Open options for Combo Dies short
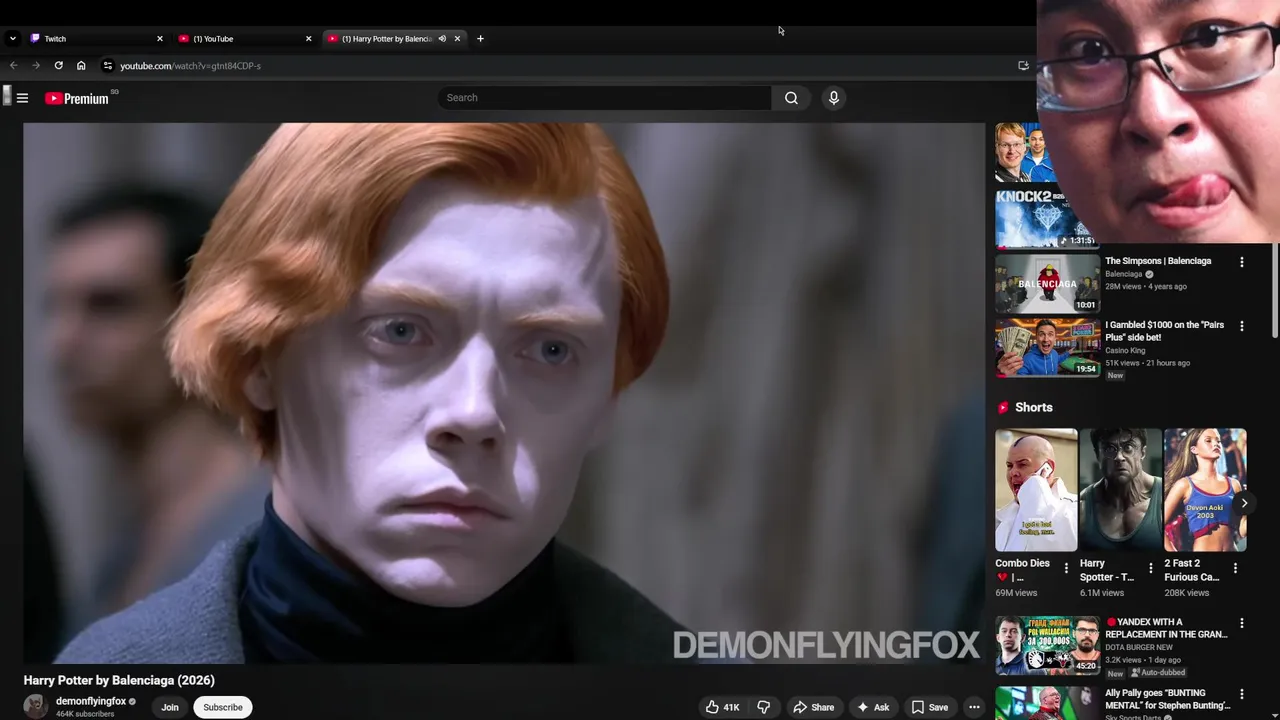Image resolution: width=1280 pixels, height=720 pixels. pyautogui.click(x=1066, y=568)
